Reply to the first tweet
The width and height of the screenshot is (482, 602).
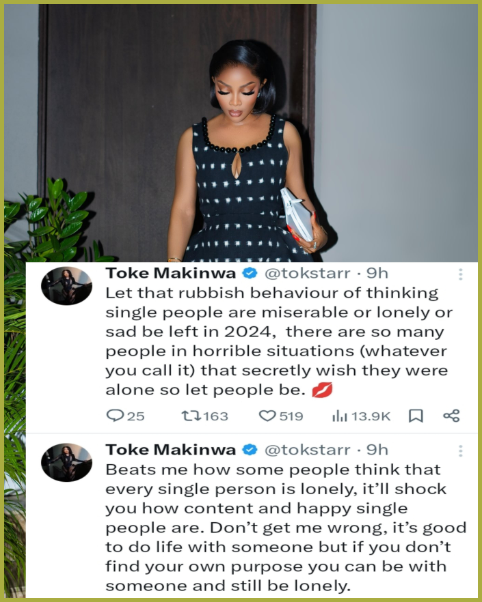[x=125, y=416]
